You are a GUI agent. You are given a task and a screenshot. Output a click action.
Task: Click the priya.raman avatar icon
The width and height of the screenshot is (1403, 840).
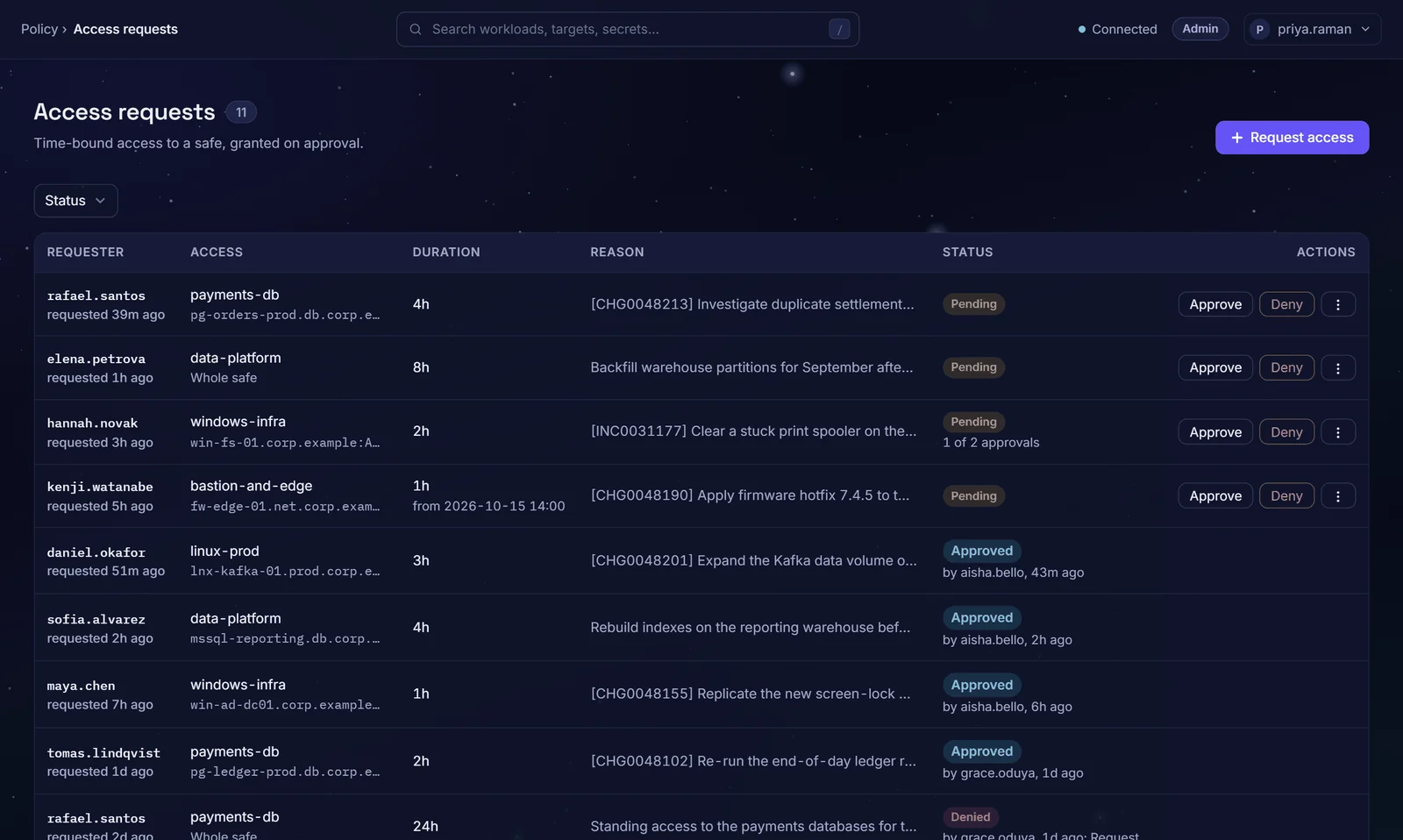[1260, 29]
